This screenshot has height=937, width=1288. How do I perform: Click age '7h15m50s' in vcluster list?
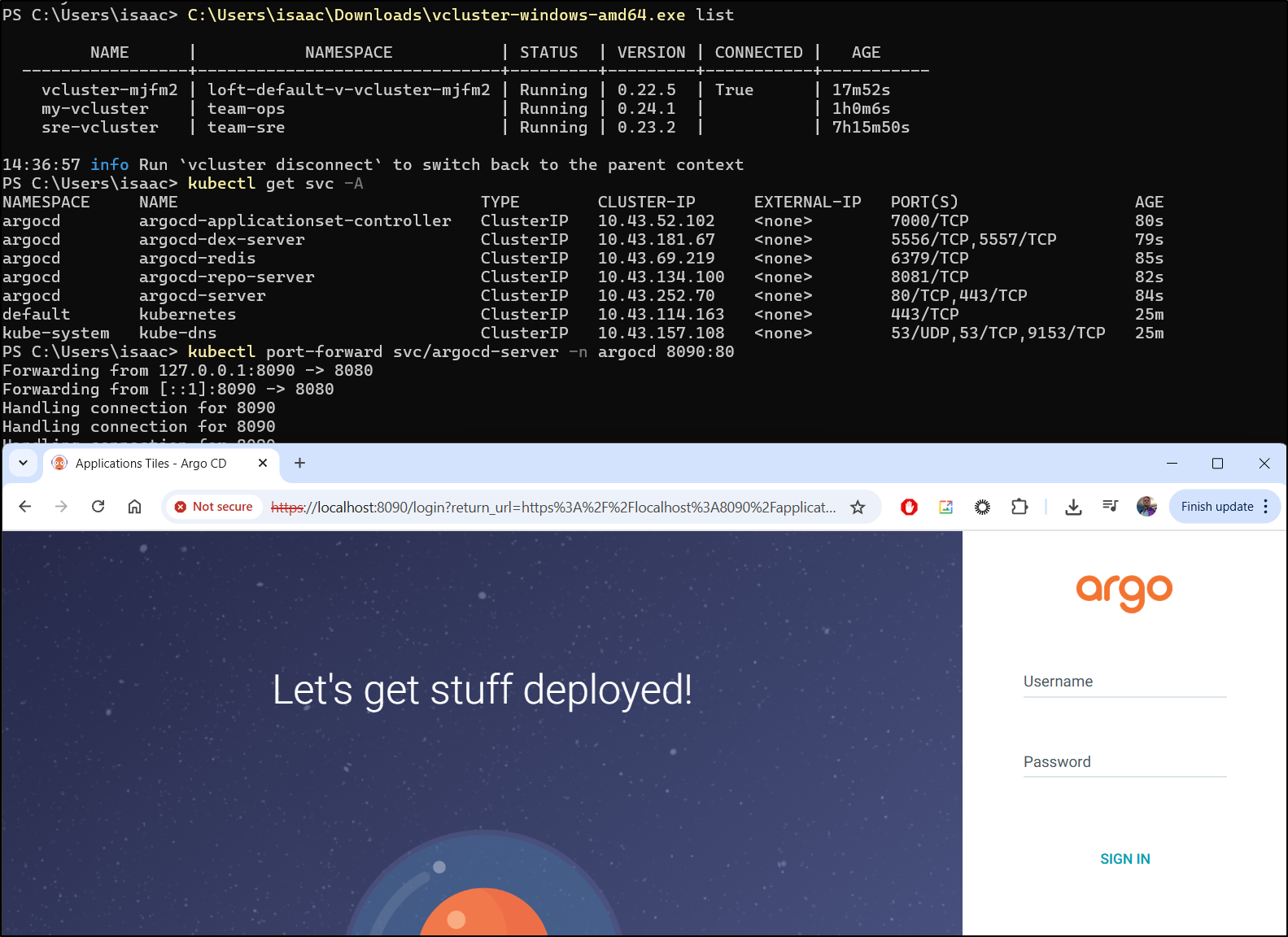pos(871,128)
